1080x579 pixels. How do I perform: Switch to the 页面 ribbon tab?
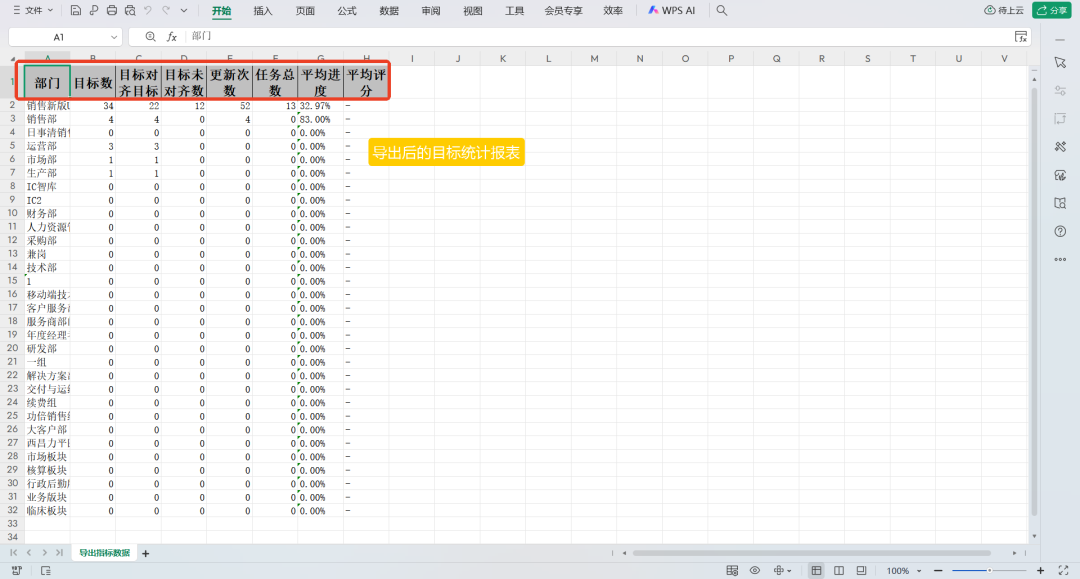click(305, 11)
